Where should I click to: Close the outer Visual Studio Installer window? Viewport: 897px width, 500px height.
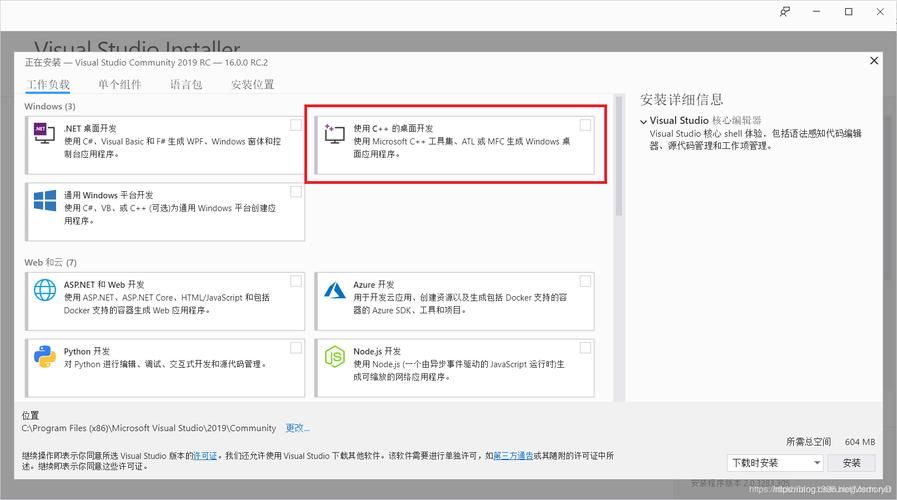[x=880, y=11]
